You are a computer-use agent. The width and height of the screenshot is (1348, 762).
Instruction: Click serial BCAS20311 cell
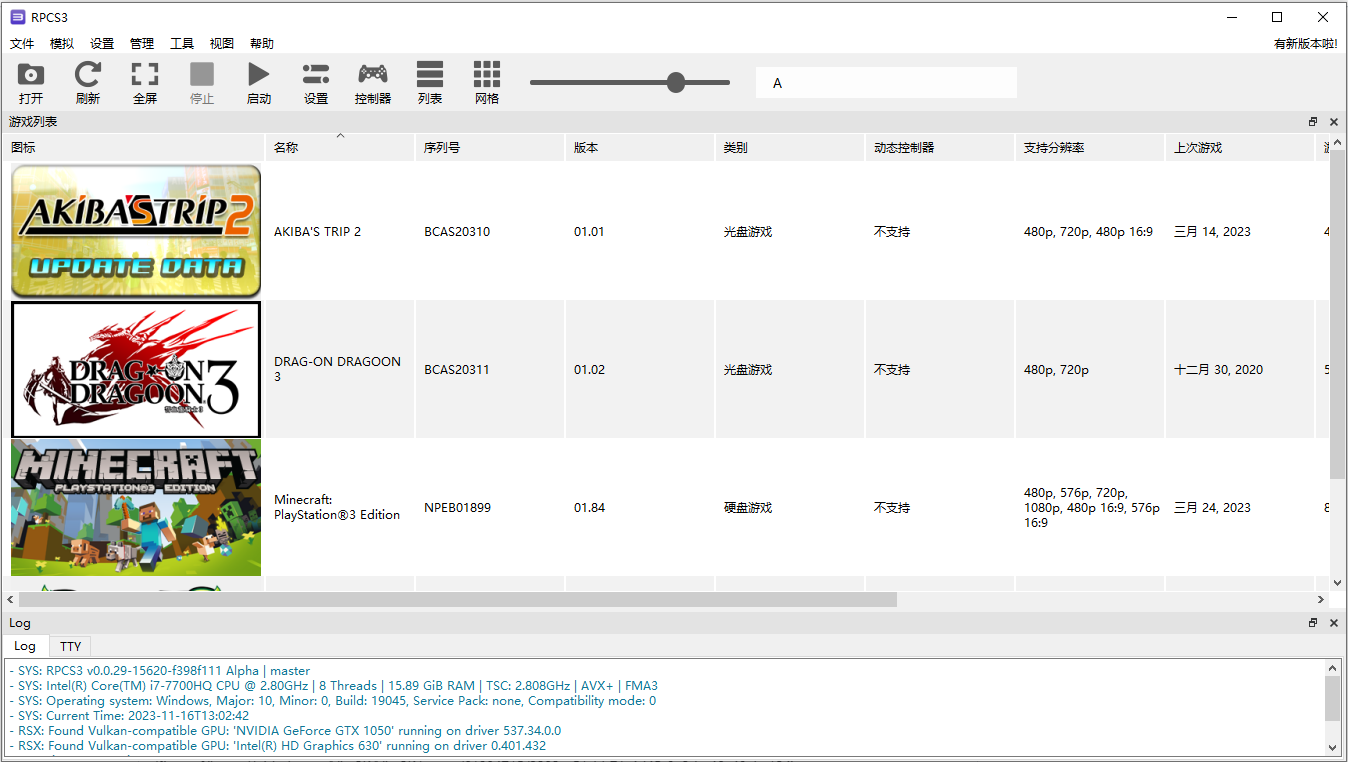click(490, 369)
